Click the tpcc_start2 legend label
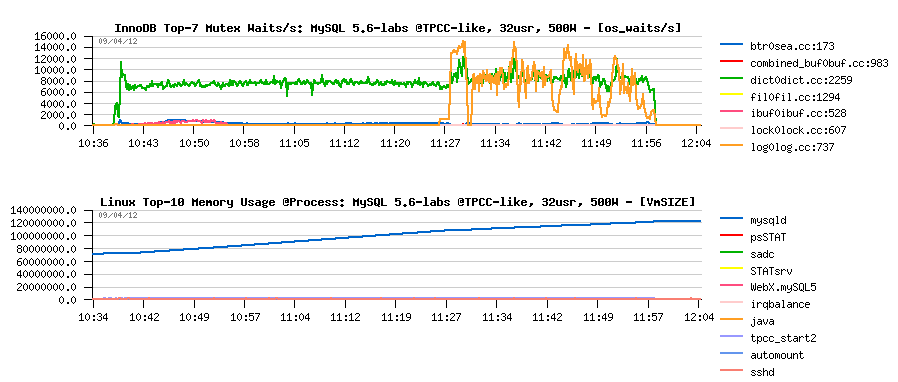The width and height of the screenshot is (898, 382). (783, 338)
